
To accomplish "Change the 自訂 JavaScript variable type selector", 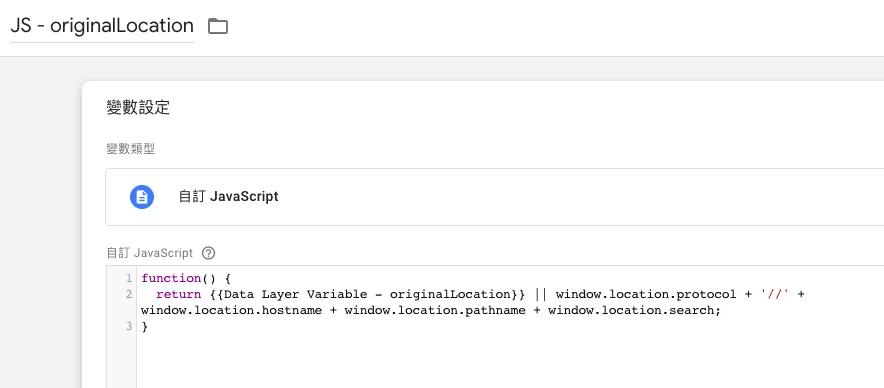I will click(494, 197).
